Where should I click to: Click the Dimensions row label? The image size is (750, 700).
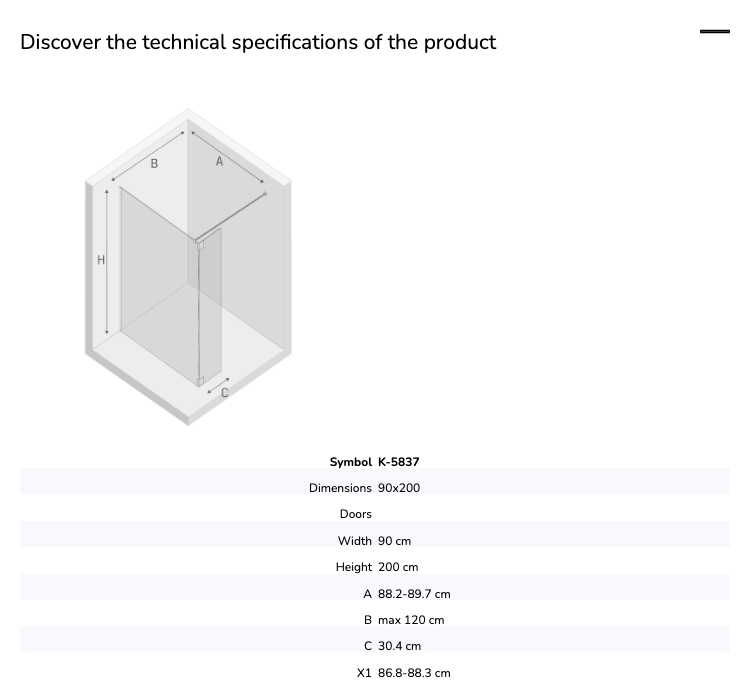(x=340, y=488)
